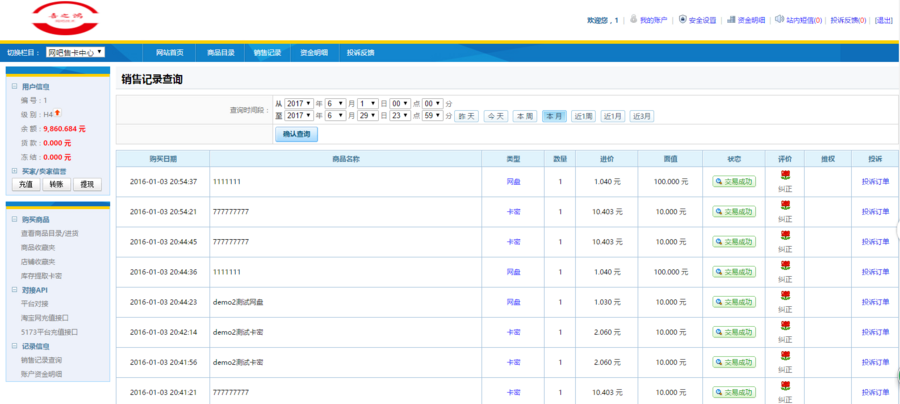
Task: Open 投诉反馈 in the blue navigation bar
Action: coord(360,52)
